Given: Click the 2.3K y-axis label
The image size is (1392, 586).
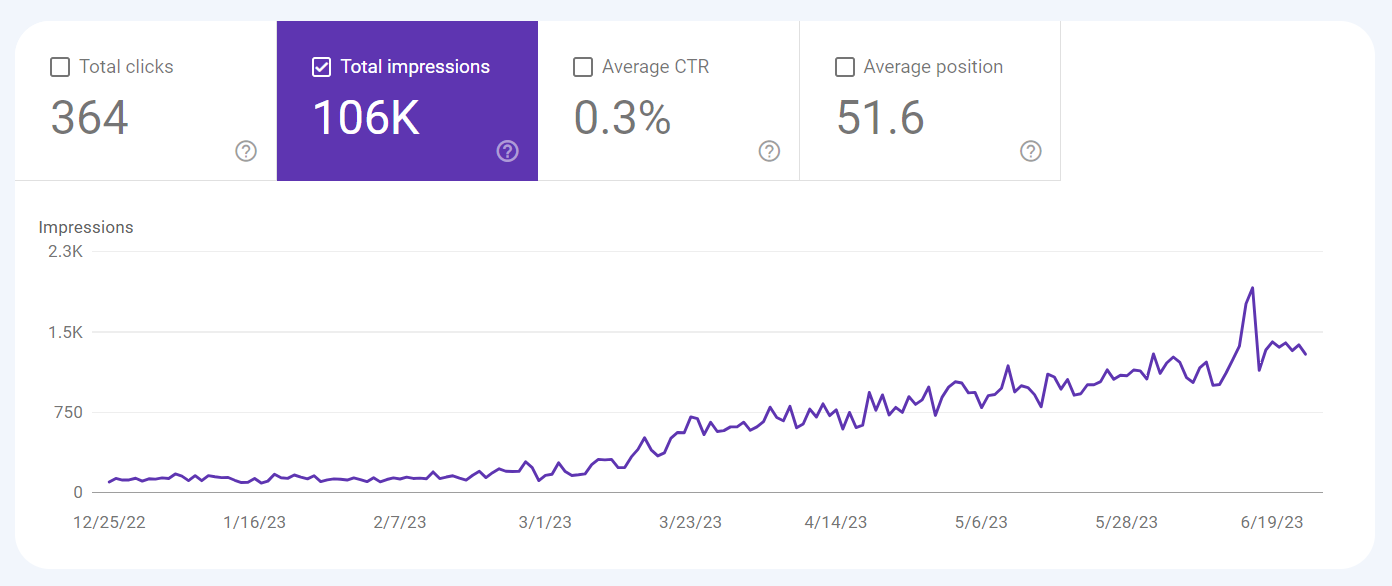Looking at the screenshot, I should point(65,251).
